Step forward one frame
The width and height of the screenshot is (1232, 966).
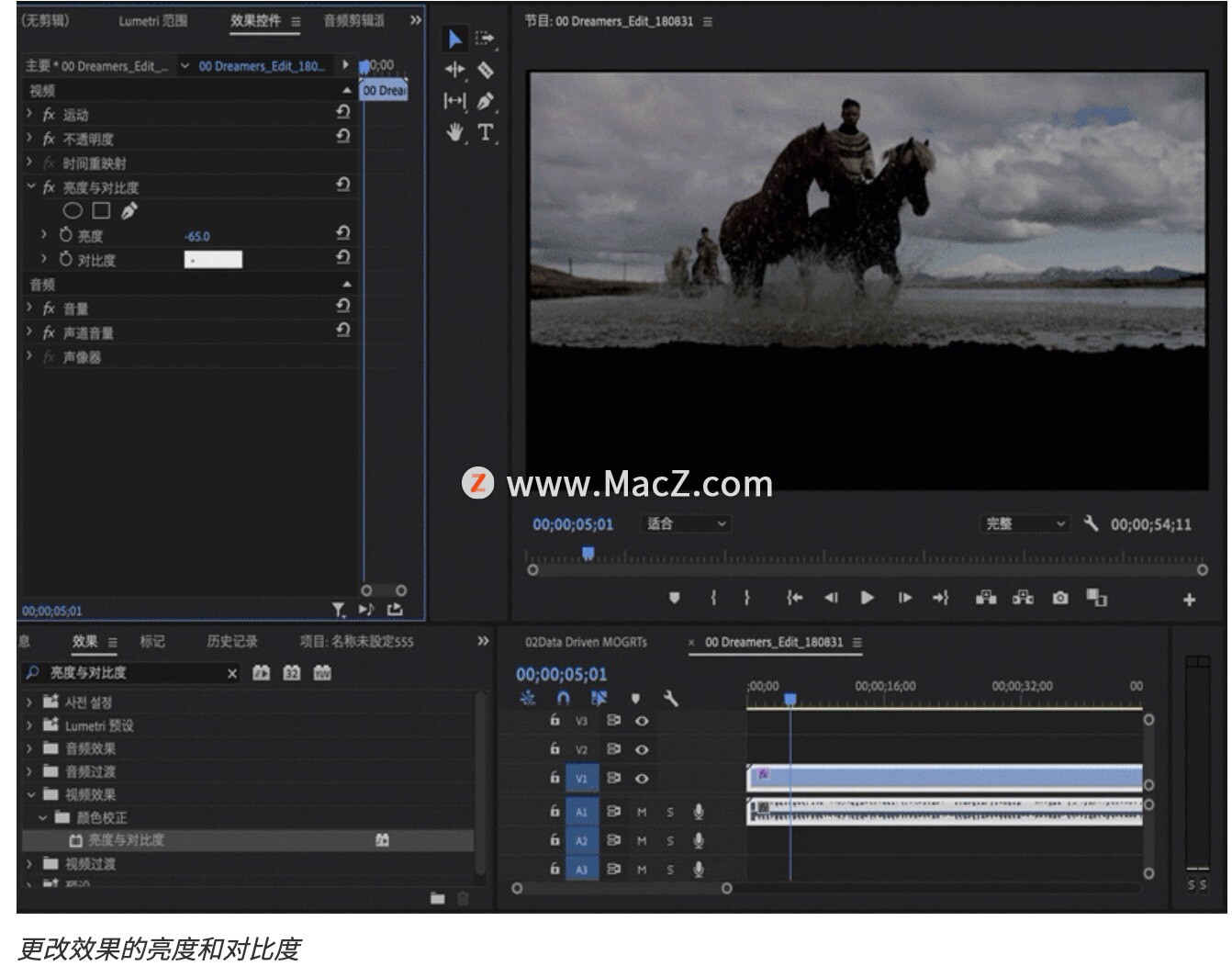pyautogui.click(x=905, y=598)
